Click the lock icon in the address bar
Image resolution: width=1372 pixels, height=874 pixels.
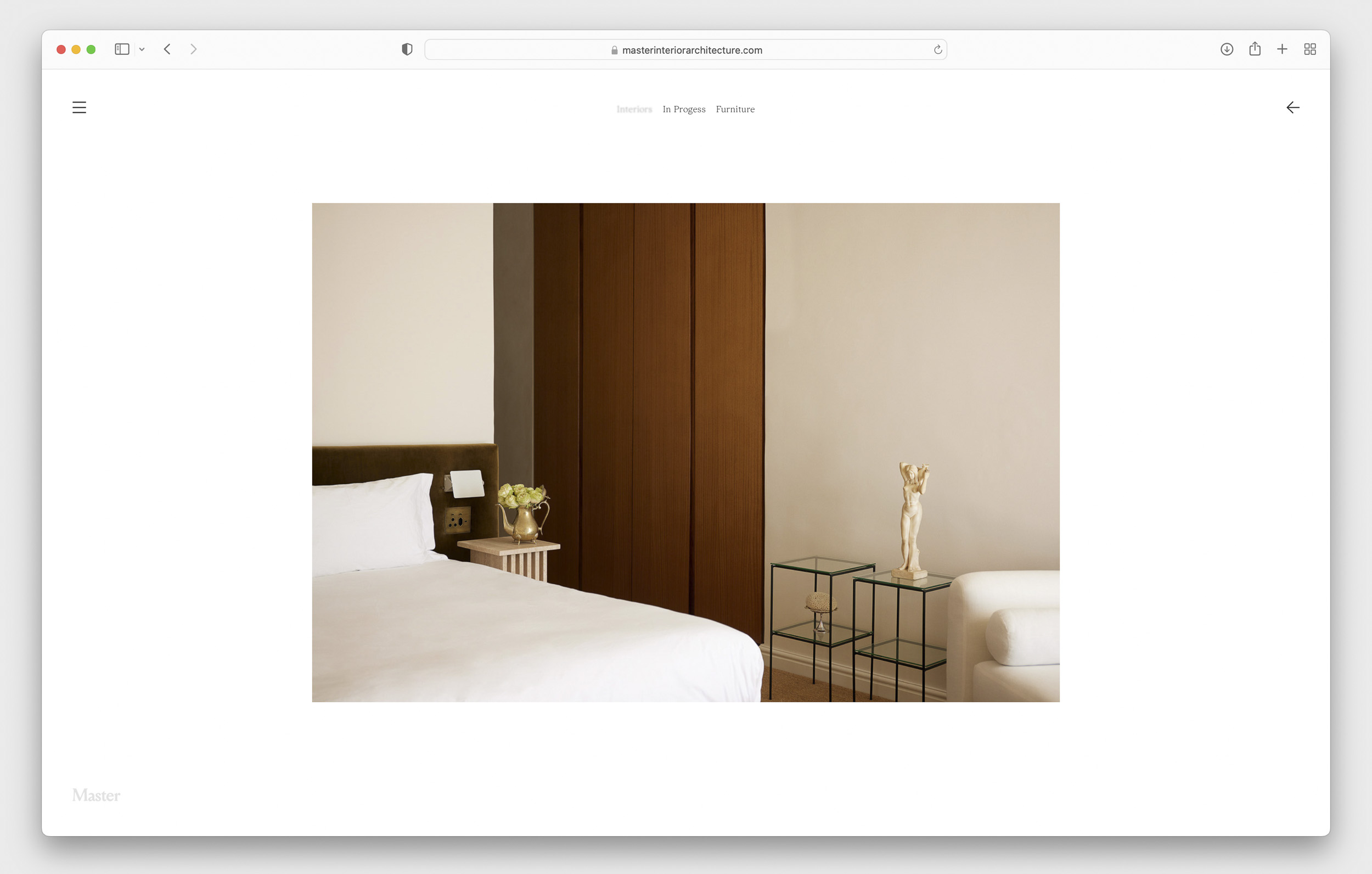(614, 50)
